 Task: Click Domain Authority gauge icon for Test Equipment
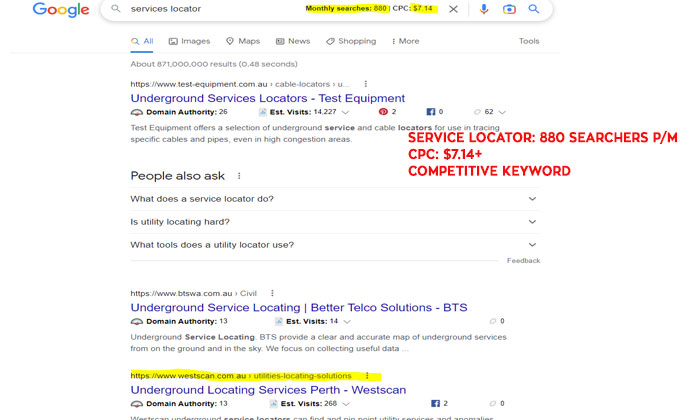coord(137,112)
